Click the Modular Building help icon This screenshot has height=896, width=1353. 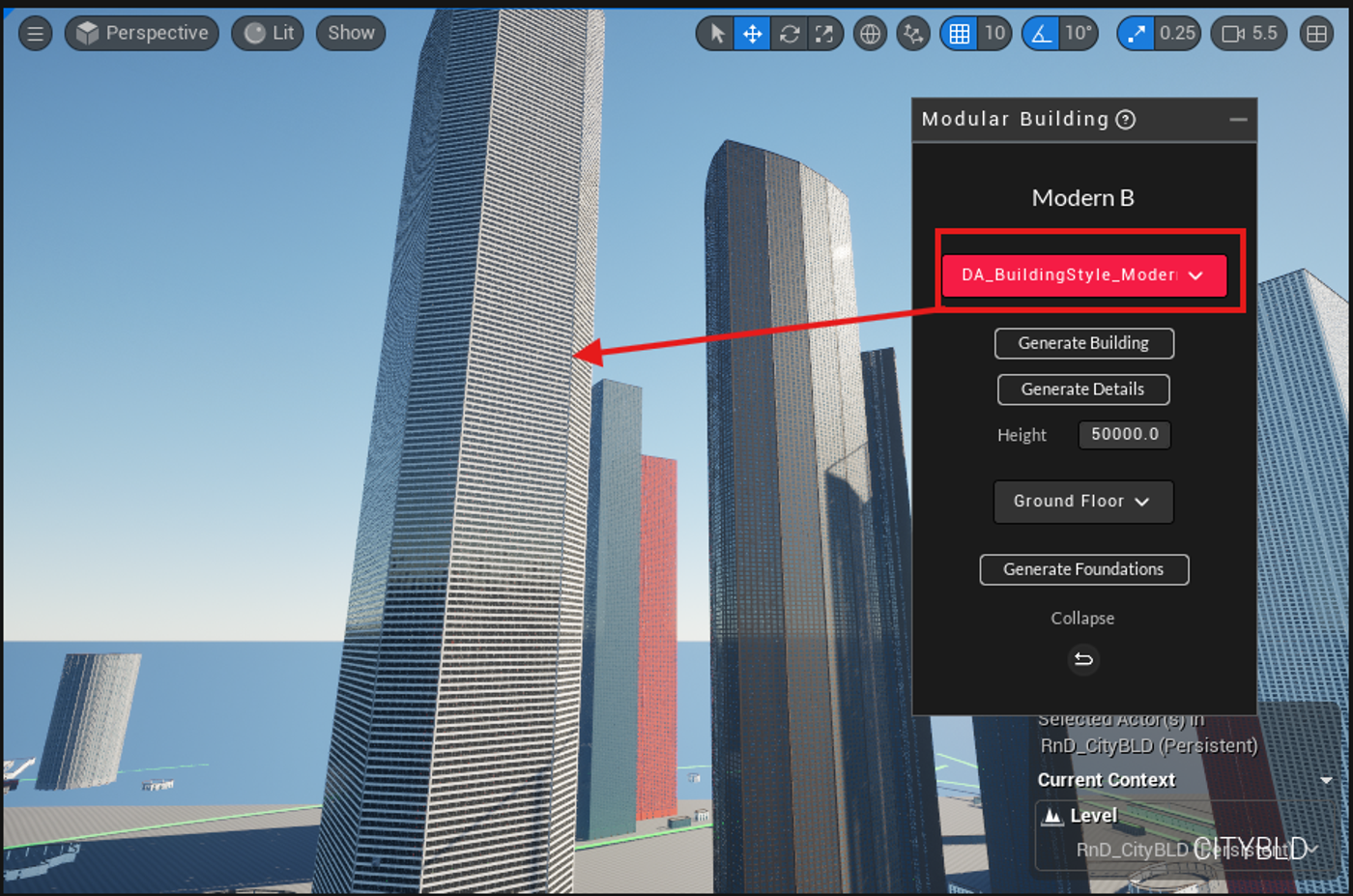coord(1126,120)
